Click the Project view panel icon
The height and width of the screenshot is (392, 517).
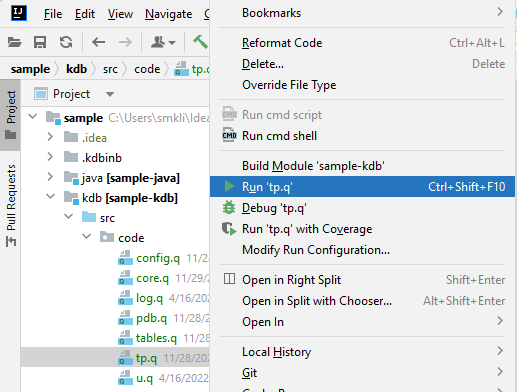click(x=41, y=94)
